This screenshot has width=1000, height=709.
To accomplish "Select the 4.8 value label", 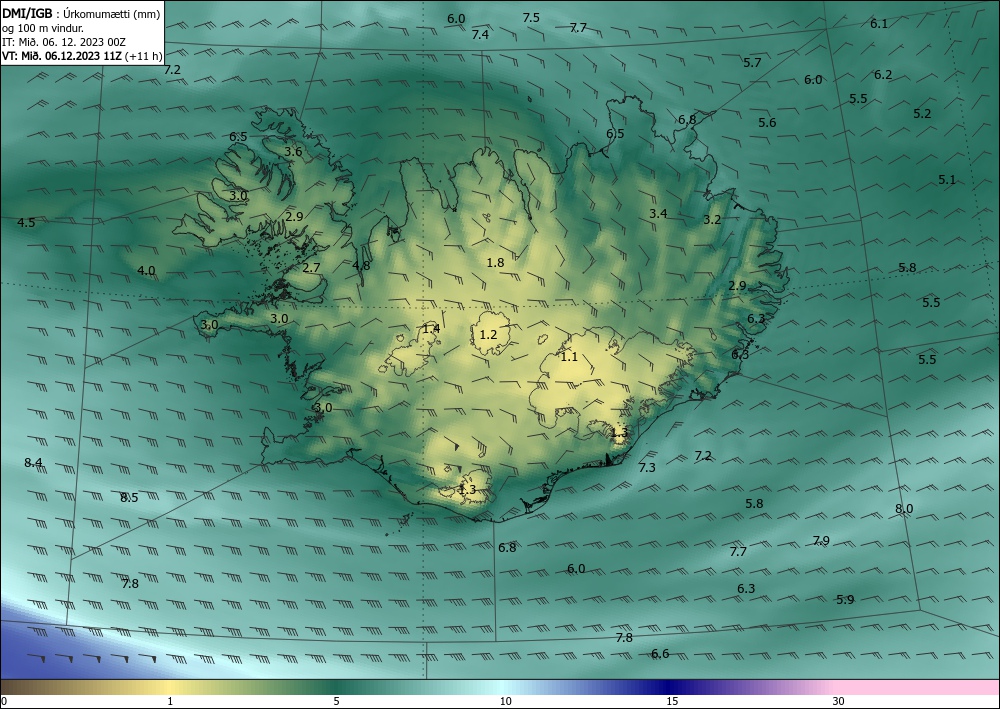I will click(361, 265).
